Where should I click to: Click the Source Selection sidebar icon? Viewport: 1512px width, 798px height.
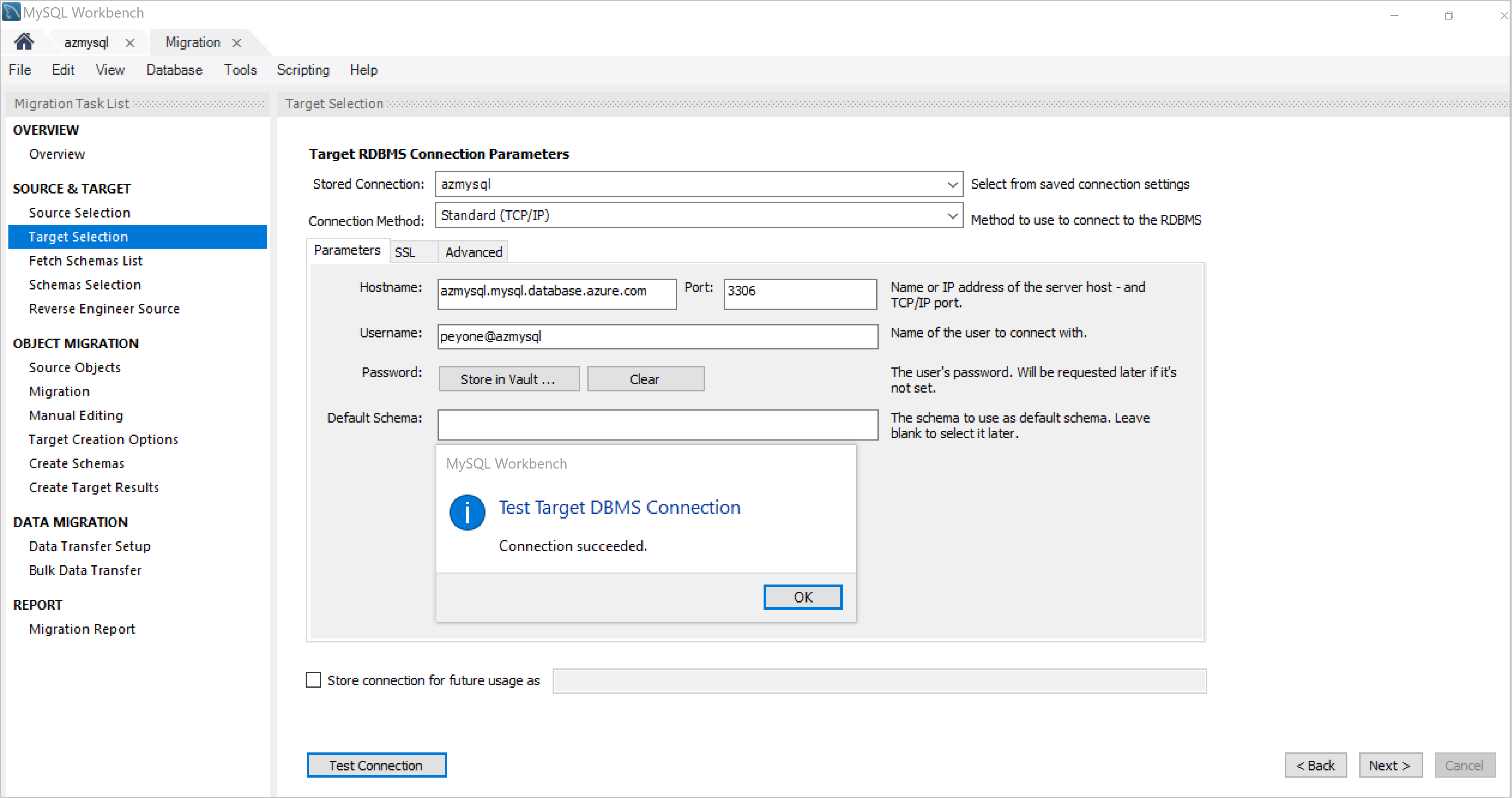pyautogui.click(x=80, y=212)
